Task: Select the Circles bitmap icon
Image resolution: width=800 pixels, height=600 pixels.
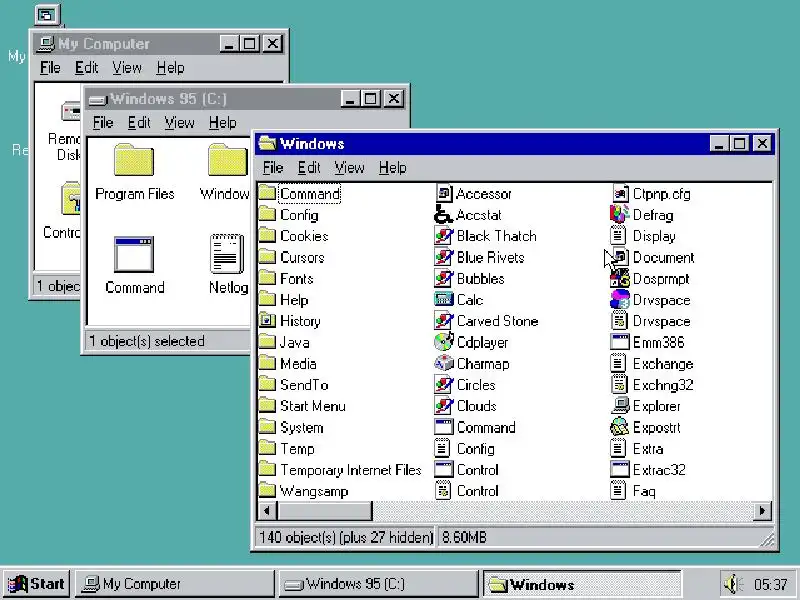Action: (x=444, y=385)
